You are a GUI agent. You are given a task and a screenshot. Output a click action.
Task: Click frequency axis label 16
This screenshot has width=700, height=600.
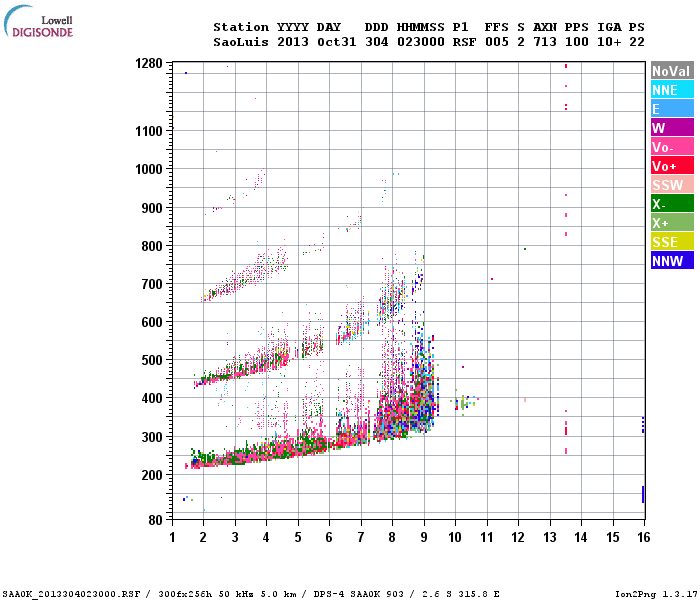click(x=643, y=537)
